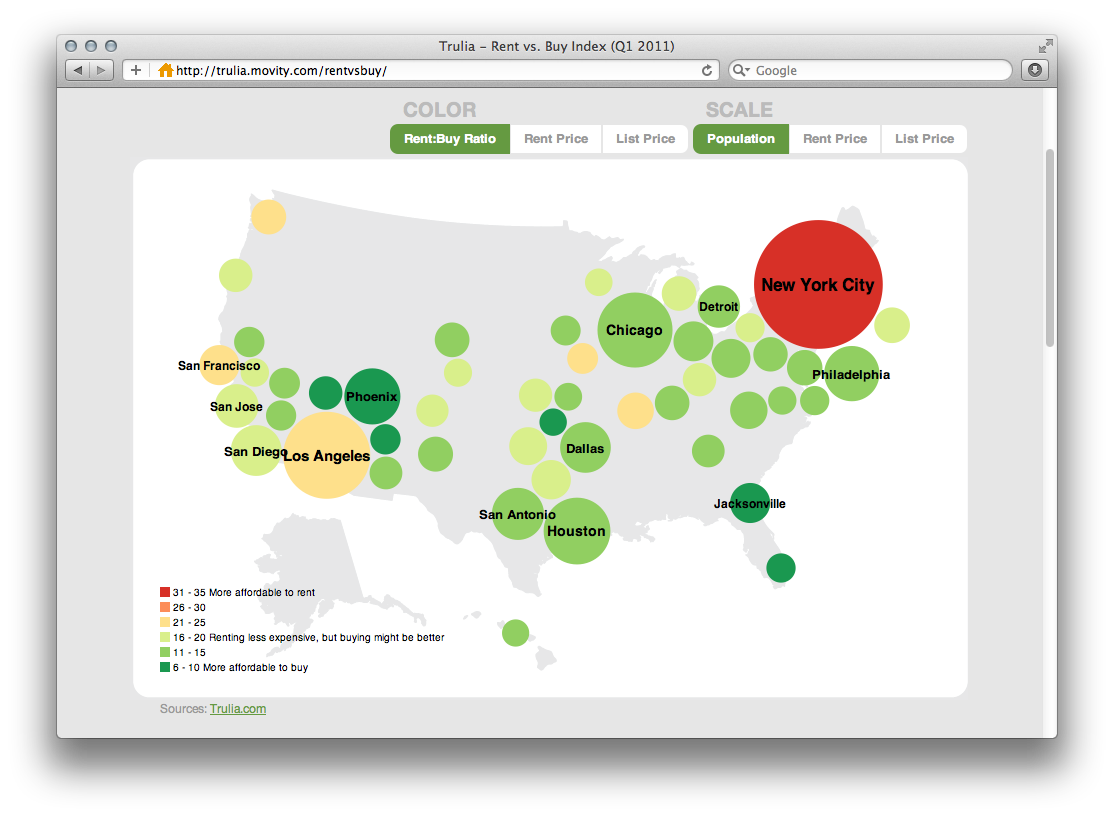Select the Rent:Buy Ratio color option
The image size is (1114, 817).
point(450,138)
